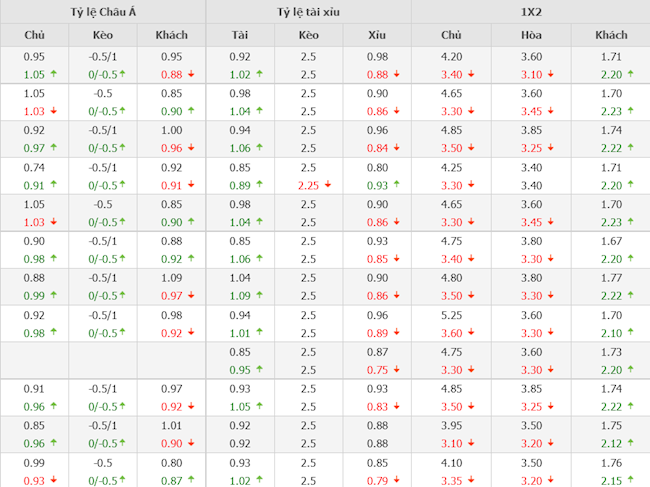The image size is (650, 487).
Task: Click the up arrow beside green 0.89
Action: [x=259, y=185]
